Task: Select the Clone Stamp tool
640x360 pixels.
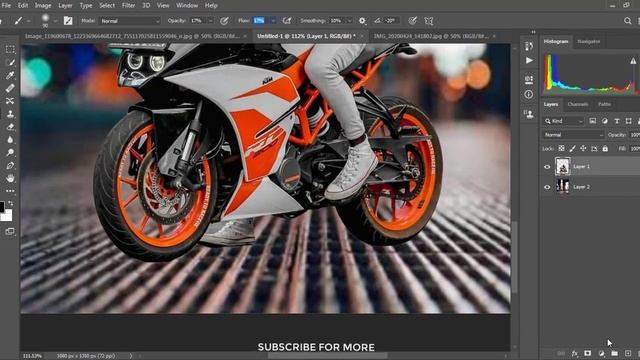Action: tap(10, 114)
